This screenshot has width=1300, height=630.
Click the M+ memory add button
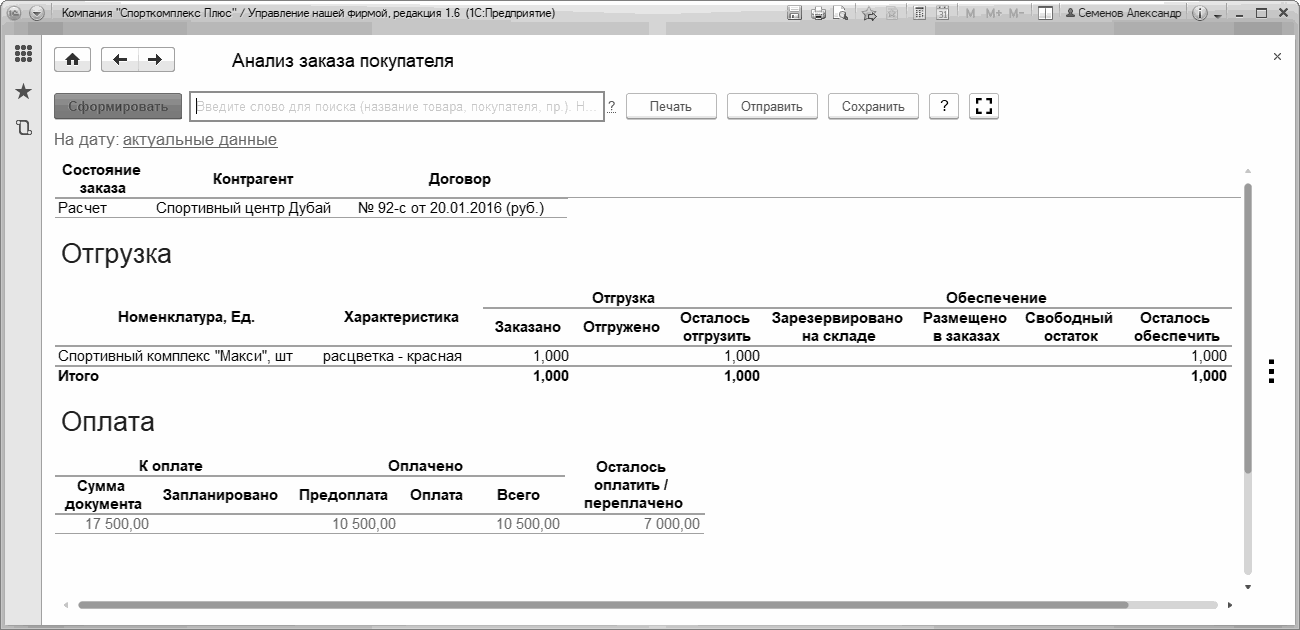point(993,14)
